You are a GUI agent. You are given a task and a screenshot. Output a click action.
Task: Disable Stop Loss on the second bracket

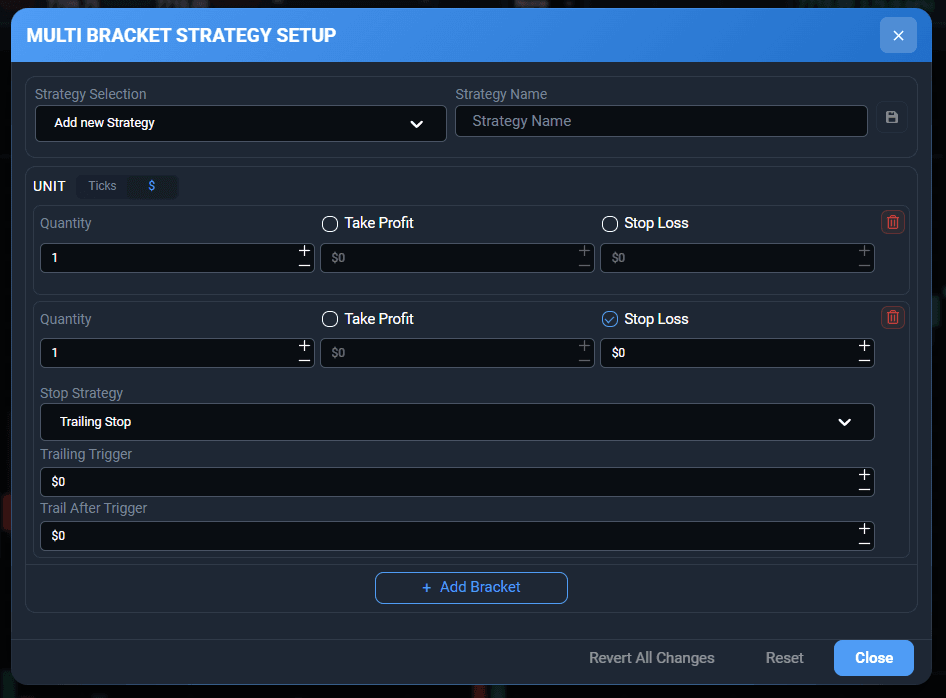[610, 319]
